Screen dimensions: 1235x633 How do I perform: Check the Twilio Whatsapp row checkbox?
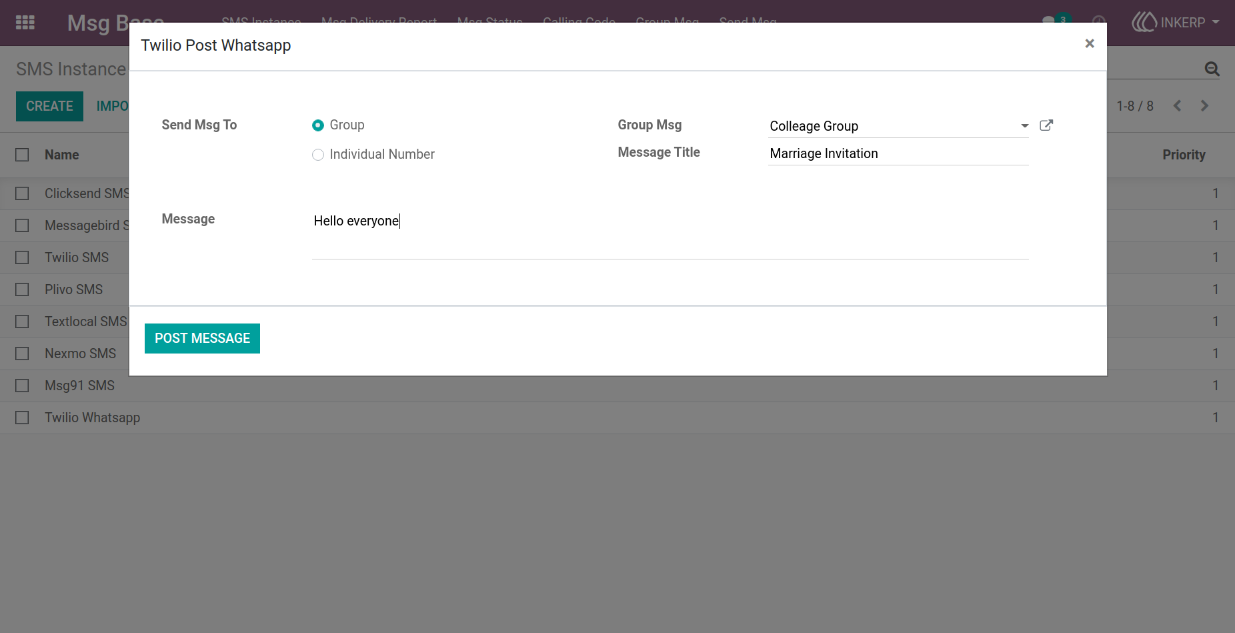[22, 417]
